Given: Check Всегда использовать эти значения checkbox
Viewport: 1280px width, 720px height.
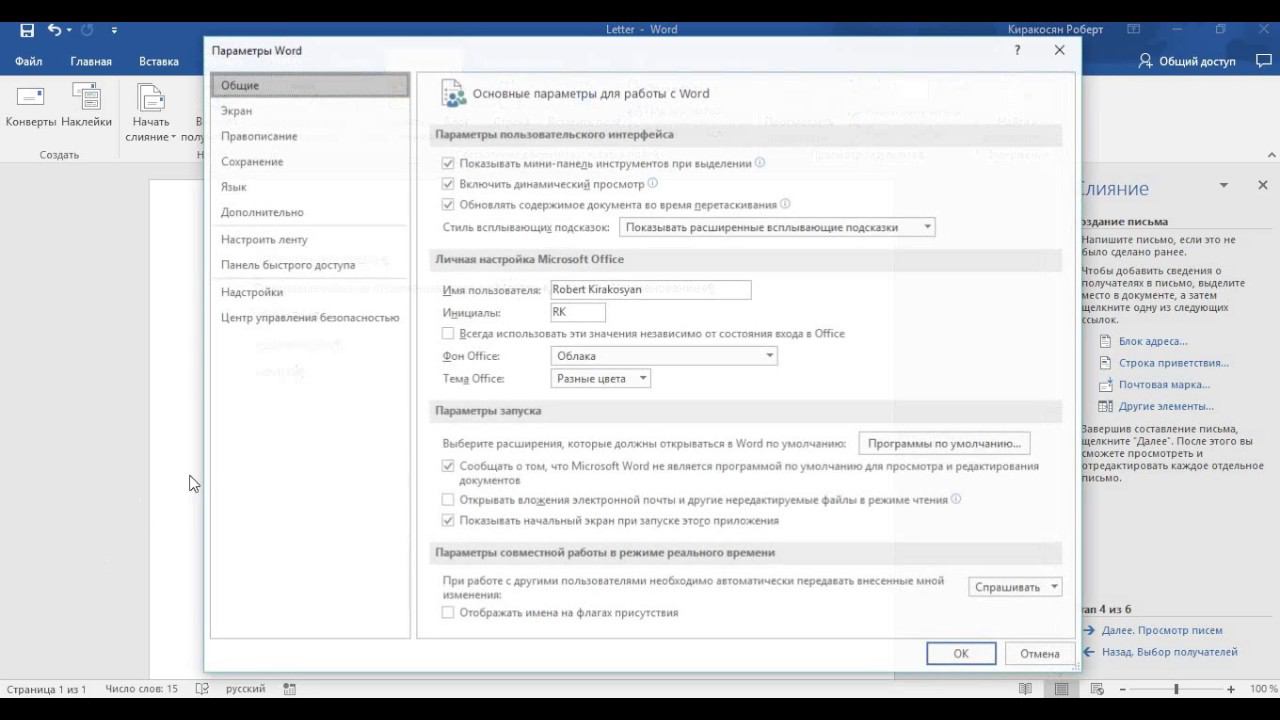Looking at the screenshot, I should point(448,334).
